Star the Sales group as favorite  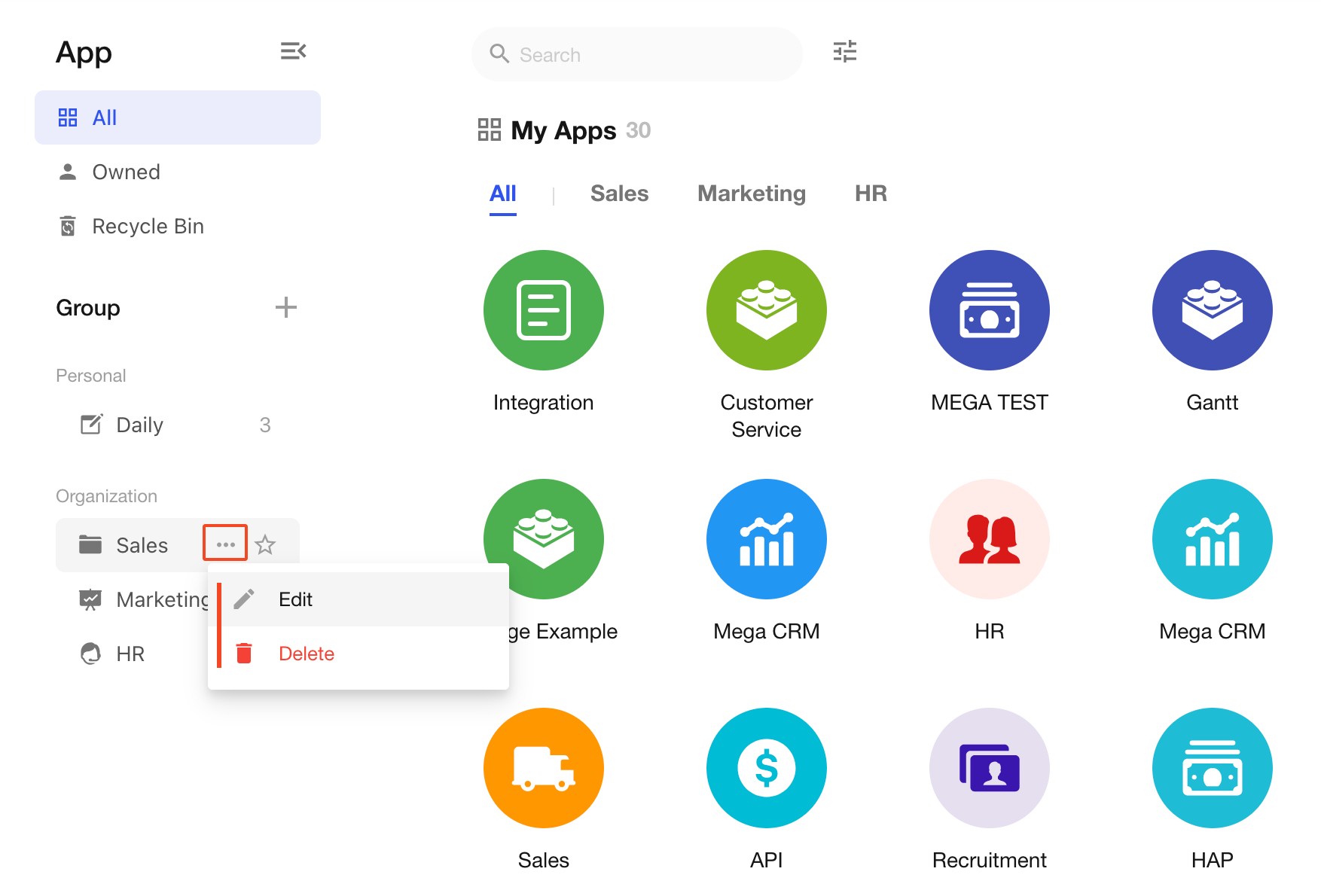265,544
